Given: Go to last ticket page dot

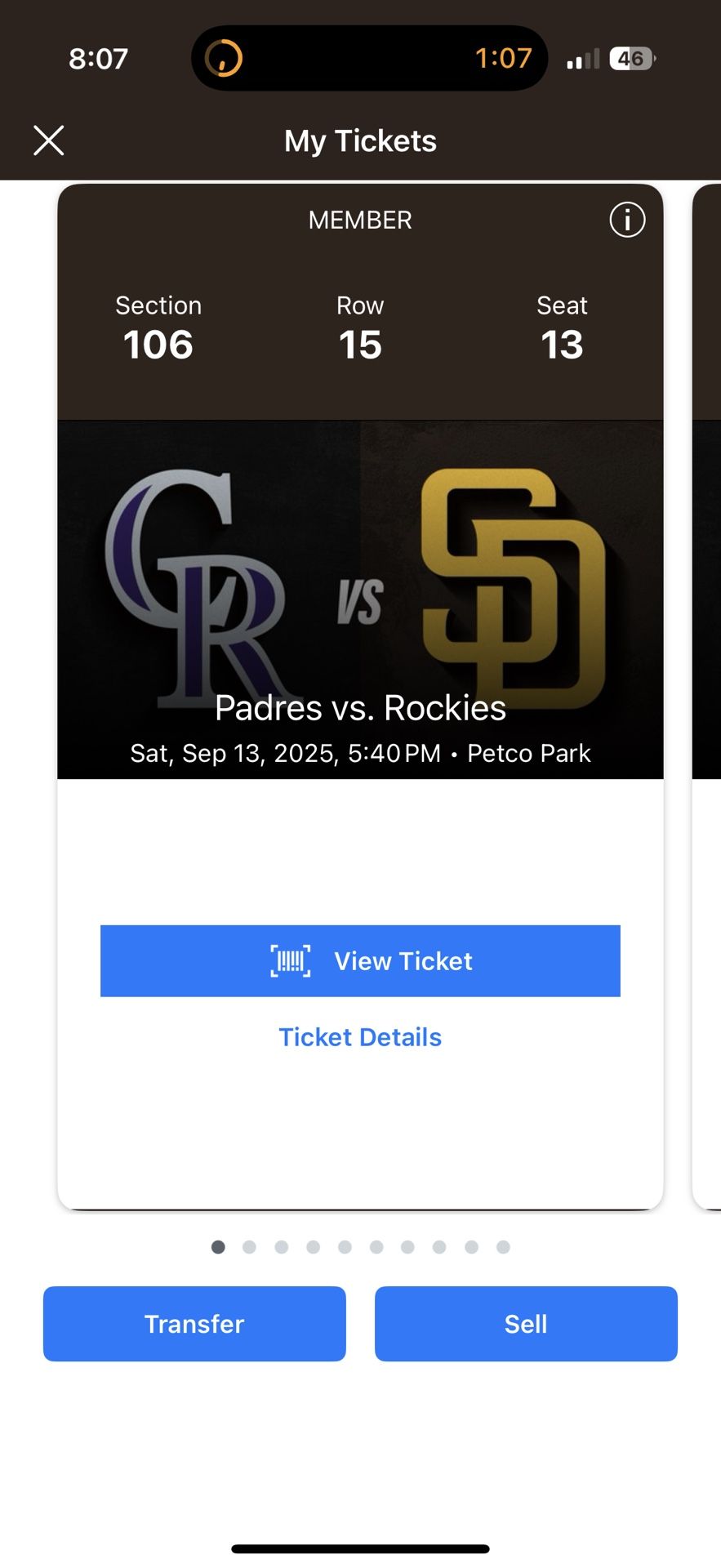Looking at the screenshot, I should [503, 1247].
